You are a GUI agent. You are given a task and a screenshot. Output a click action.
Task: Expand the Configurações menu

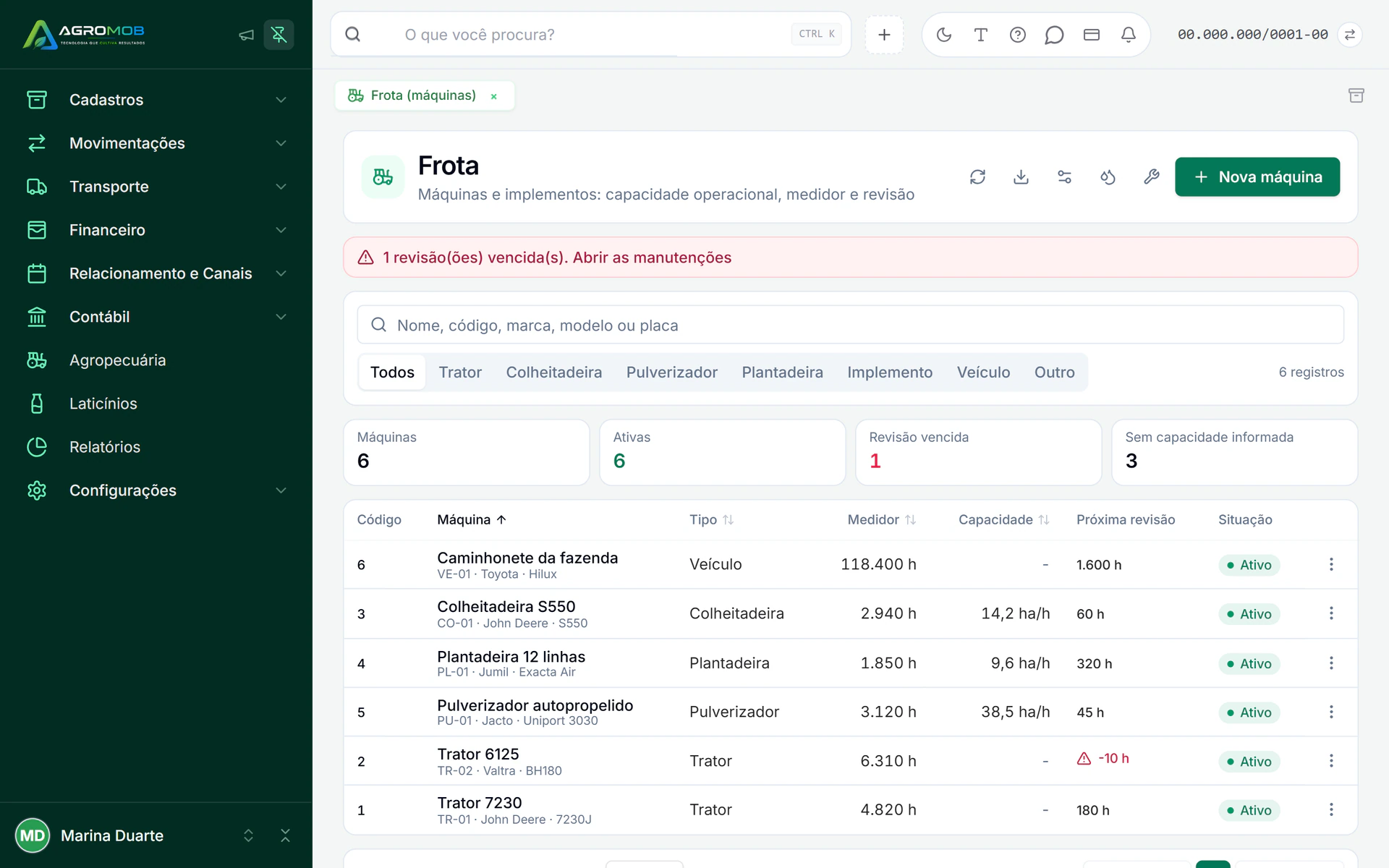pos(156,490)
